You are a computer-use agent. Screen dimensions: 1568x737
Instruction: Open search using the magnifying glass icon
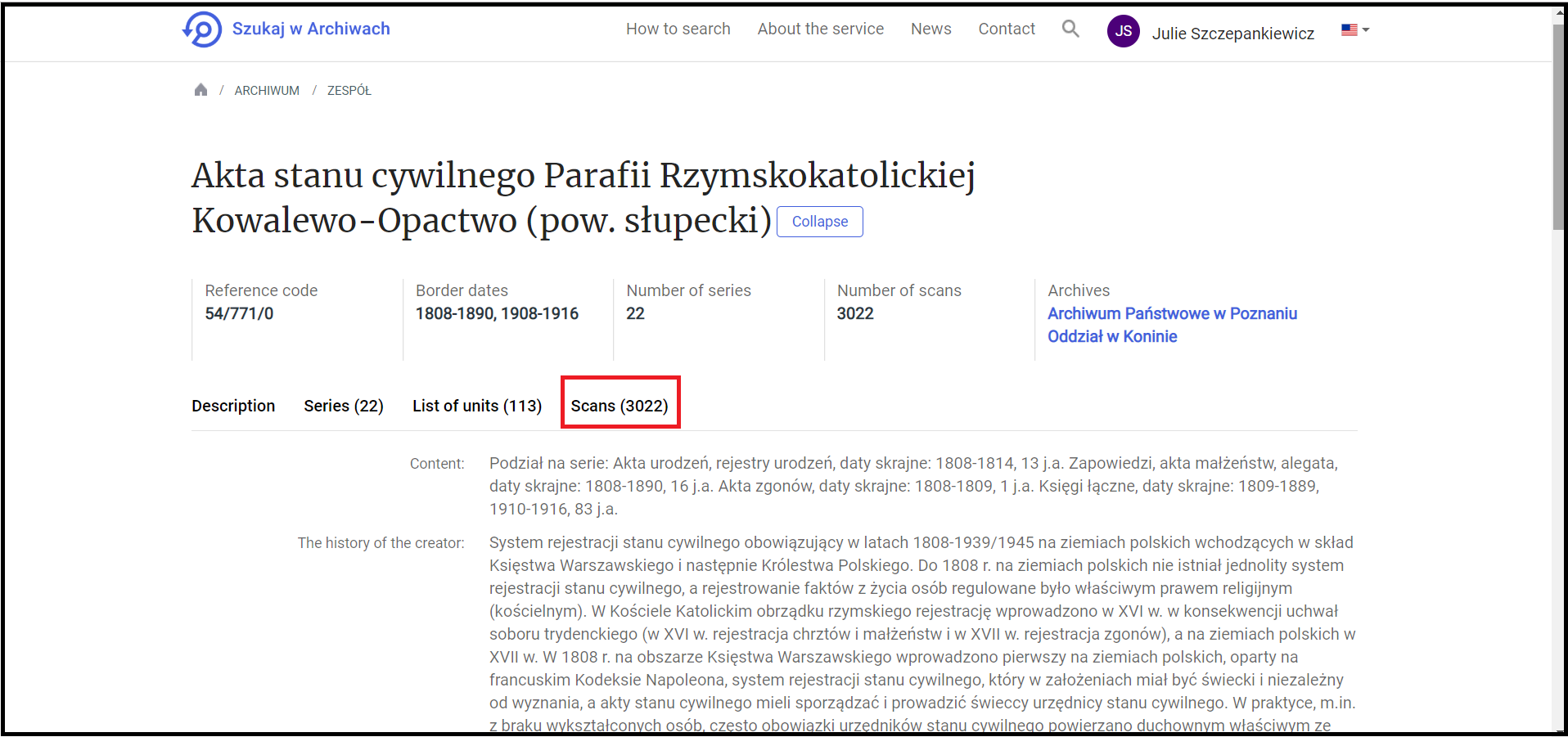coord(1070,29)
